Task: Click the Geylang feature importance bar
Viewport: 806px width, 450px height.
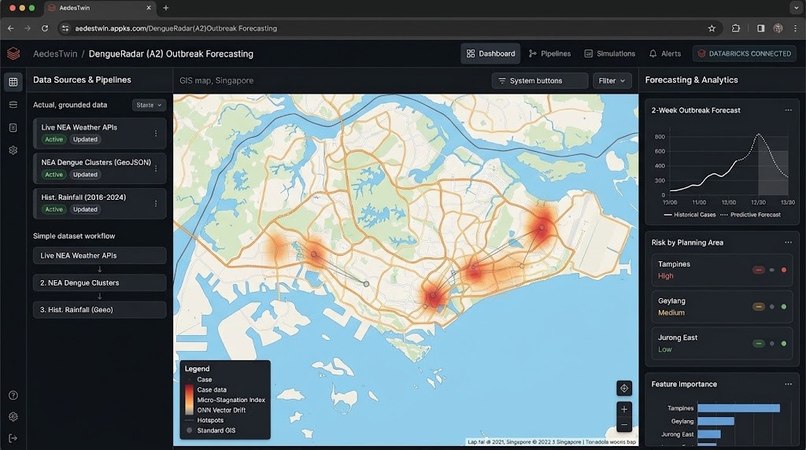Action: click(716, 421)
